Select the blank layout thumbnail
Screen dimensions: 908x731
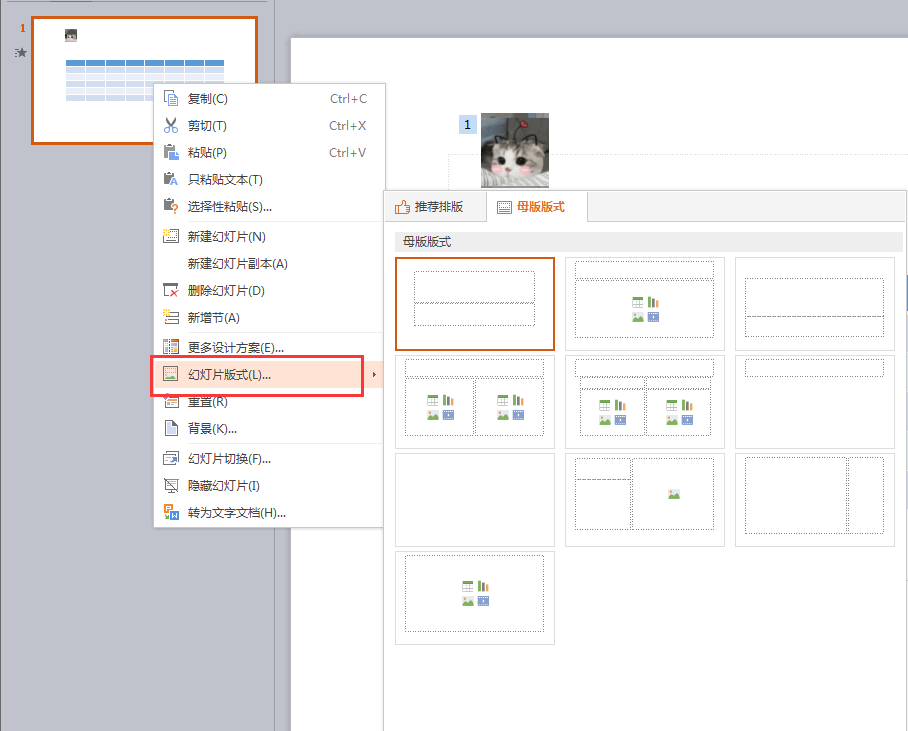475,500
